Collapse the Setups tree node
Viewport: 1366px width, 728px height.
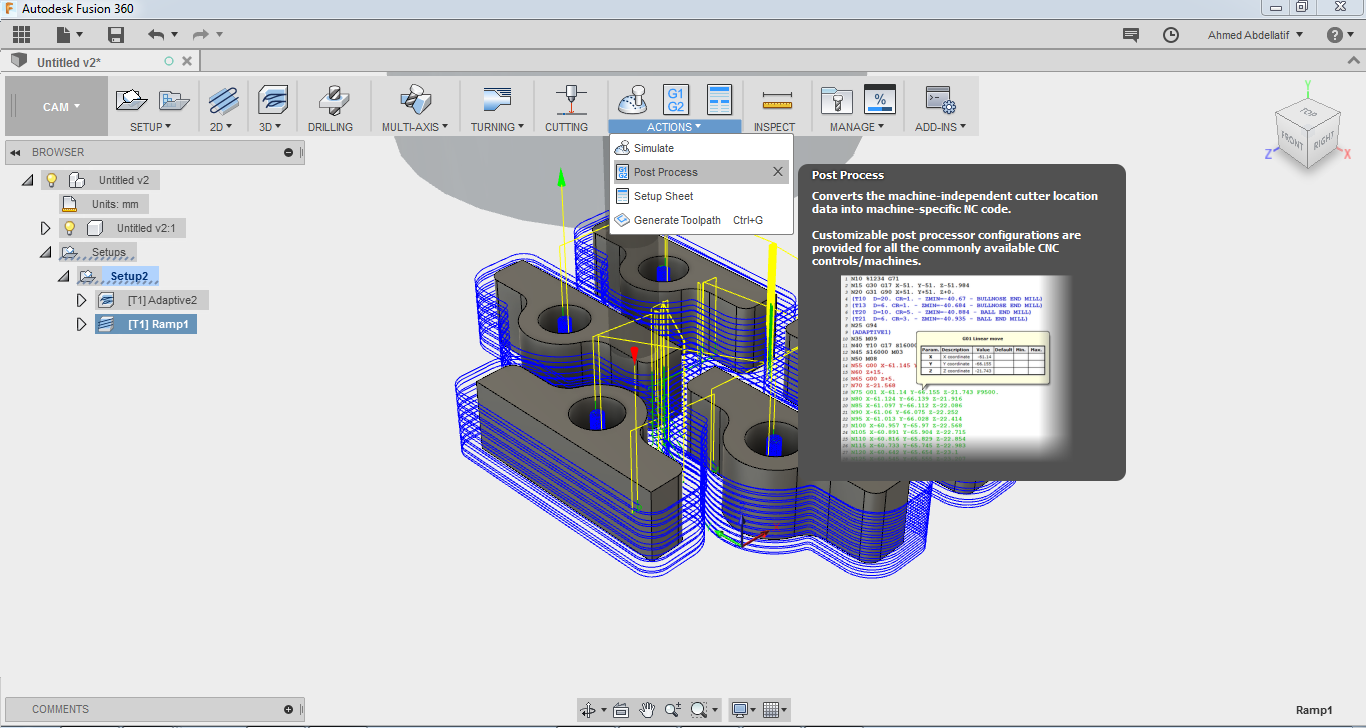pos(45,252)
